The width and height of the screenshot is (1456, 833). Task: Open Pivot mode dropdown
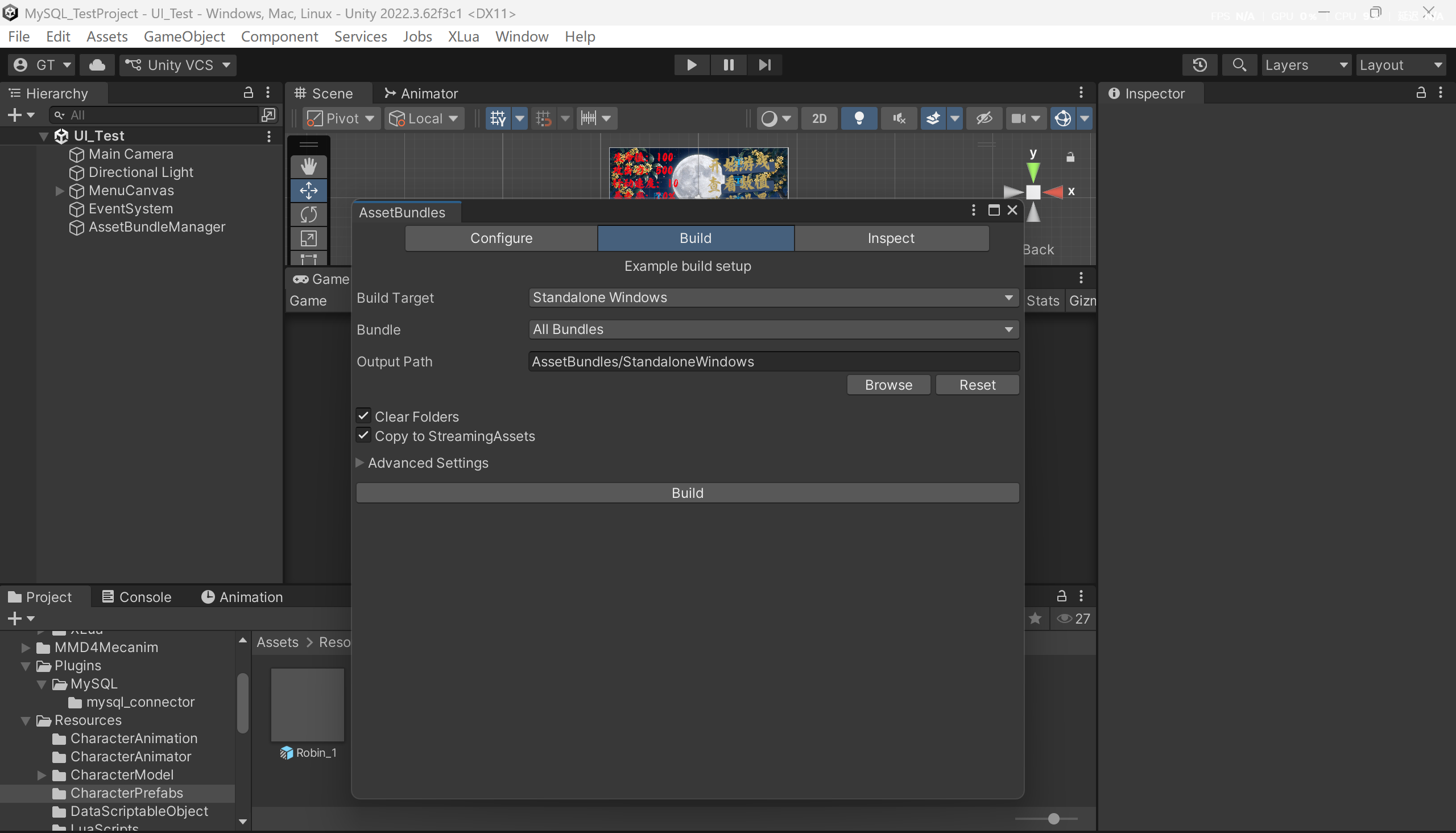click(x=341, y=118)
